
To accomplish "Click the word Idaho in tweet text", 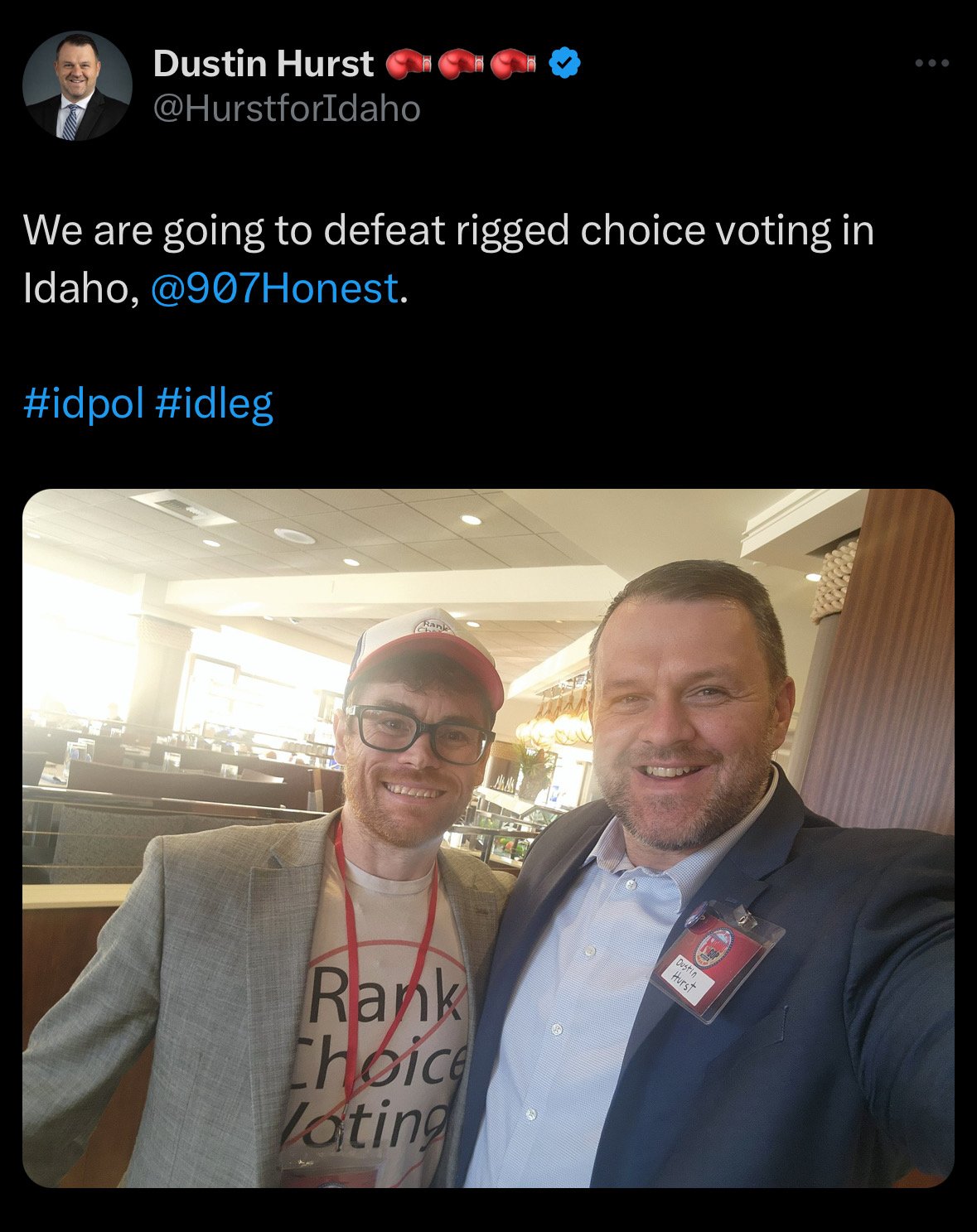I will (75, 289).
